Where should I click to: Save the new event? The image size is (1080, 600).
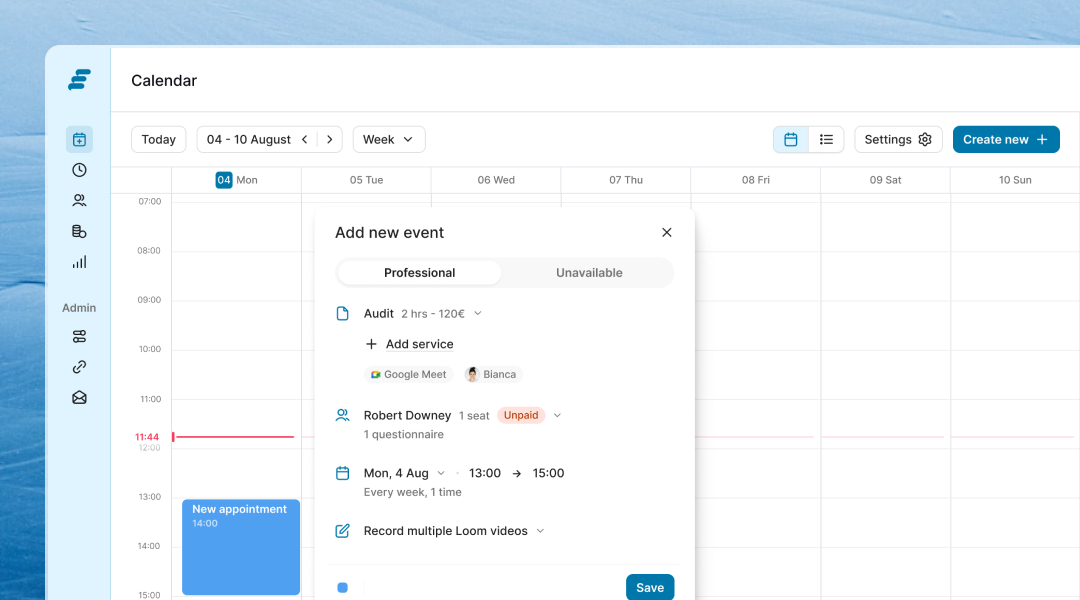pos(650,587)
